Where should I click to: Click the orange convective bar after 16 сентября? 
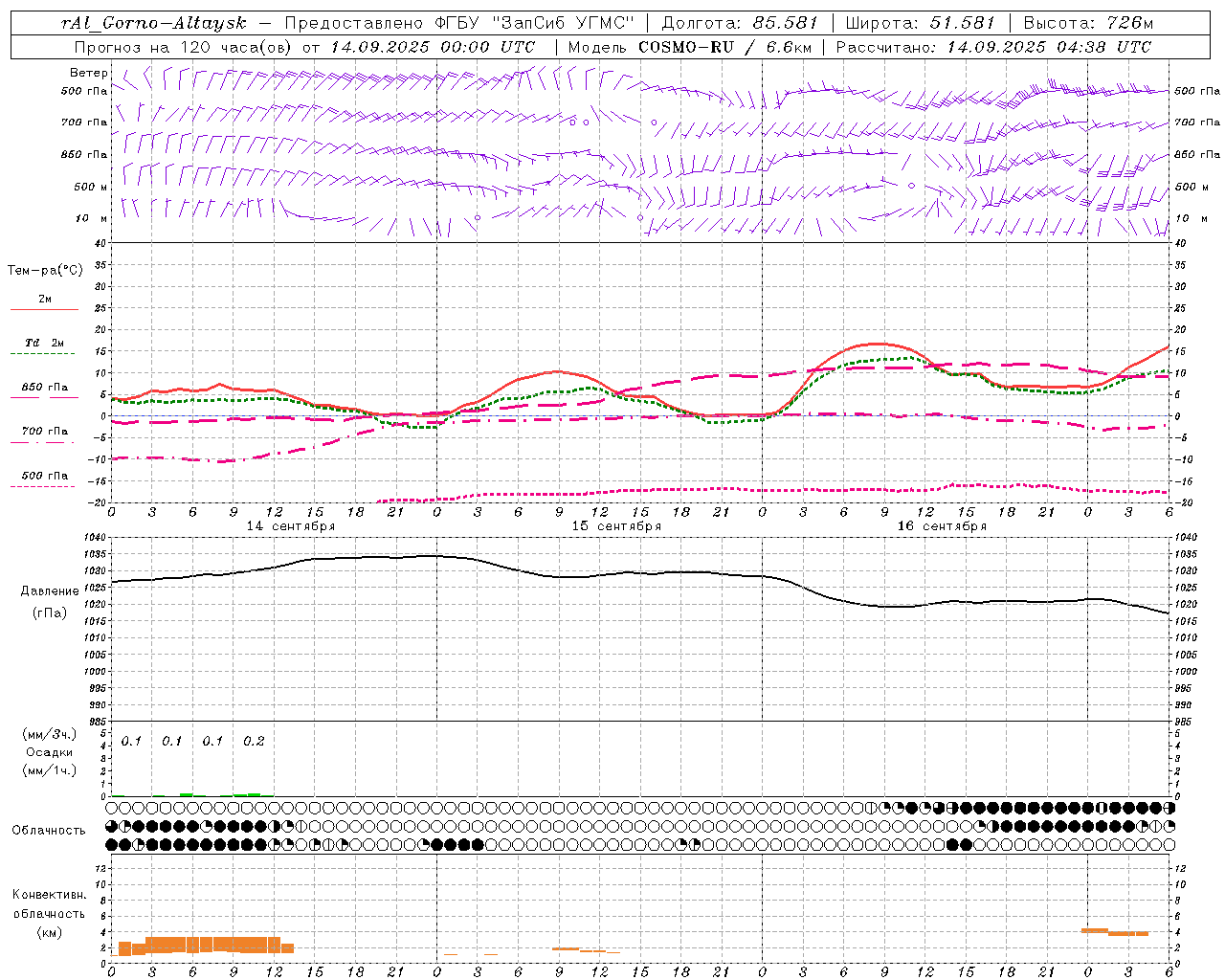click(1114, 931)
